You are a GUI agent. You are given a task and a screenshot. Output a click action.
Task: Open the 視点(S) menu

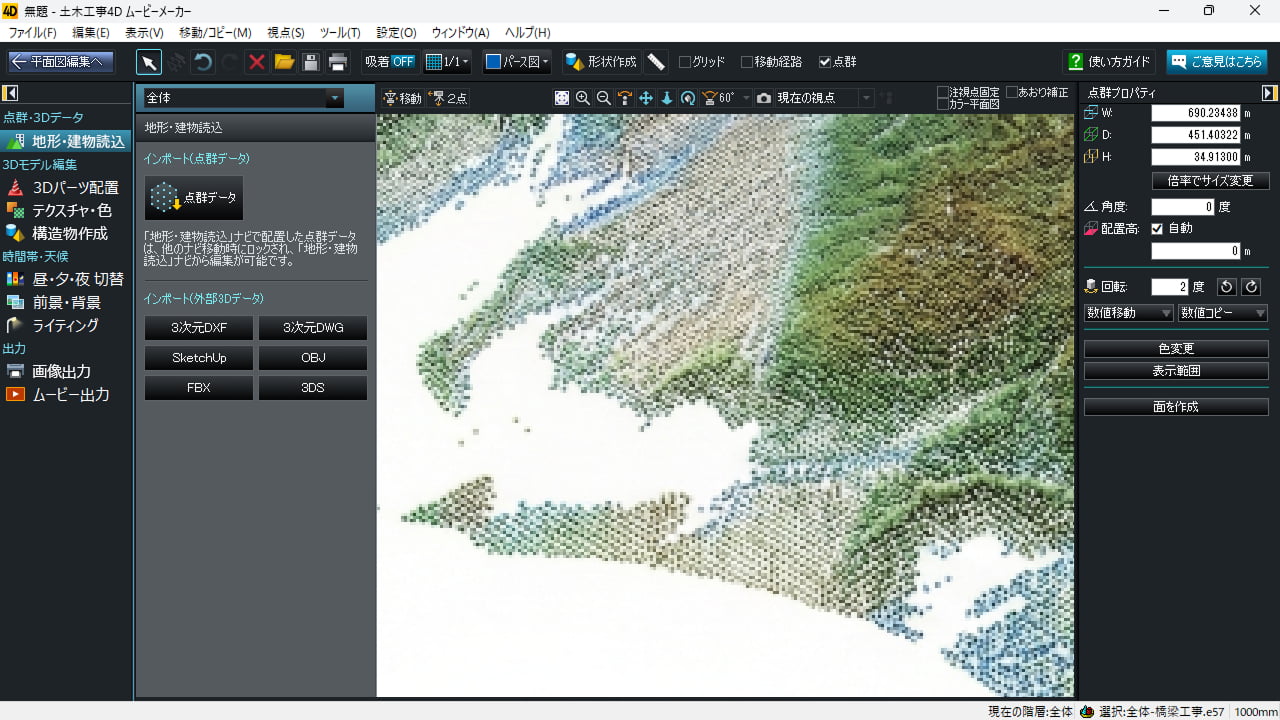(x=286, y=33)
